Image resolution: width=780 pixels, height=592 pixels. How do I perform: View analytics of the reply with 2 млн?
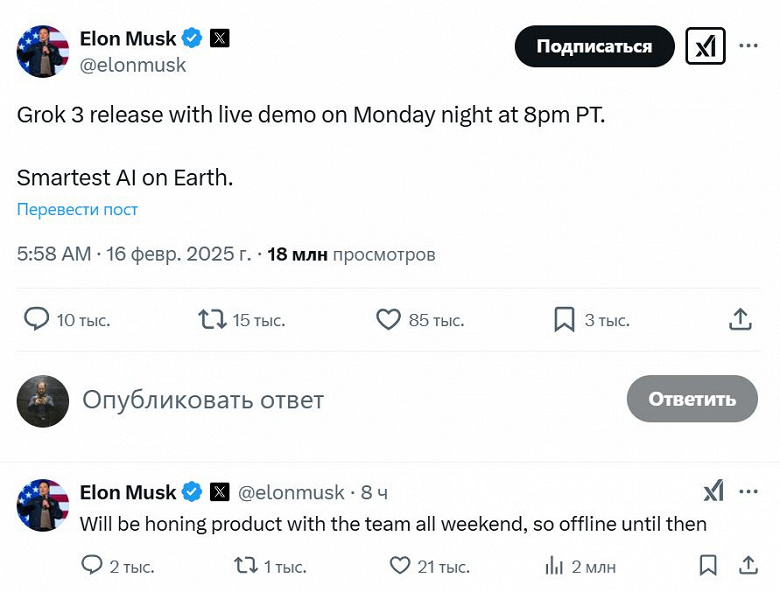pos(554,566)
